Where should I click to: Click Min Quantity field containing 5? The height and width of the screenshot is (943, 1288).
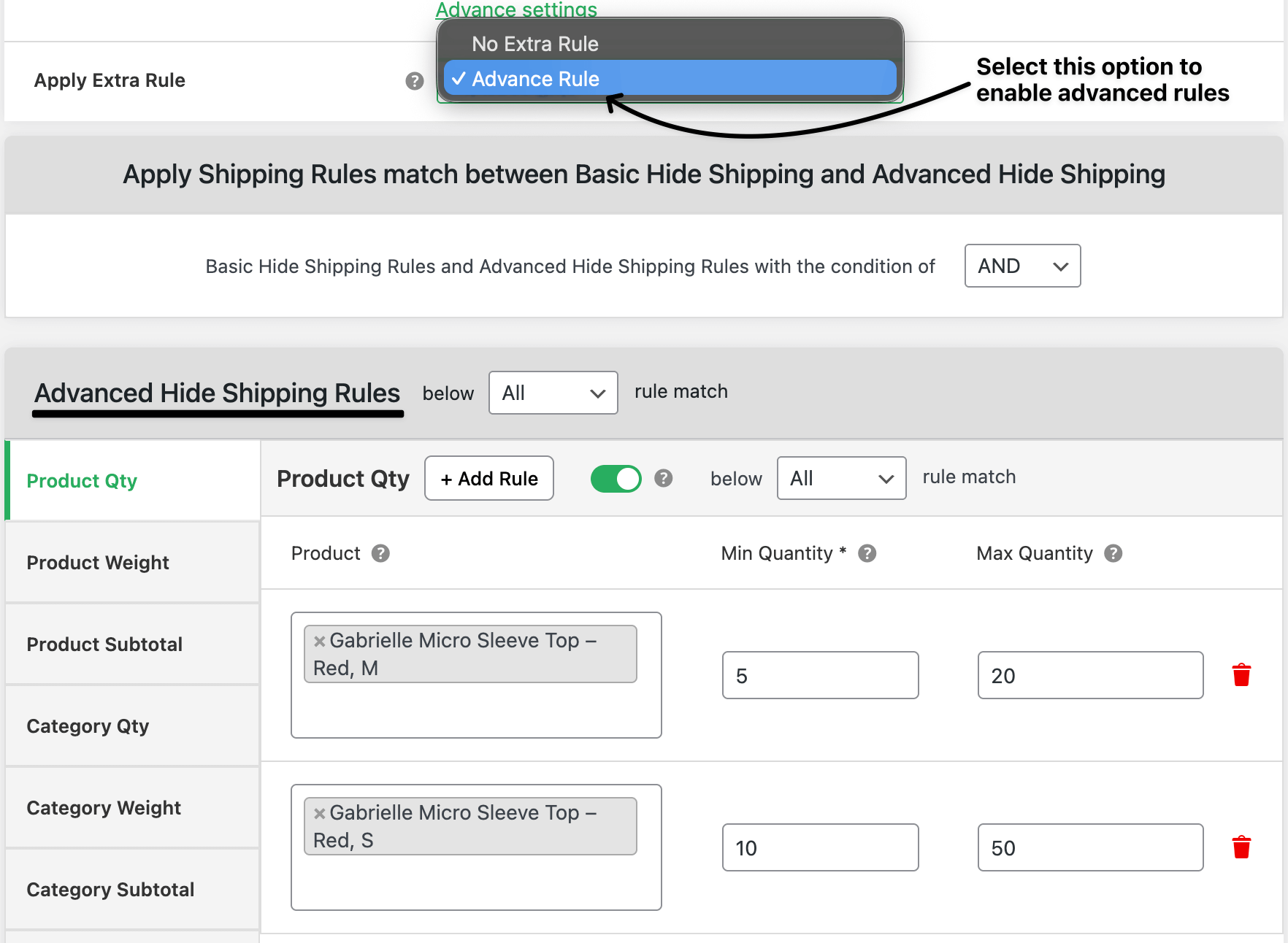pos(820,675)
